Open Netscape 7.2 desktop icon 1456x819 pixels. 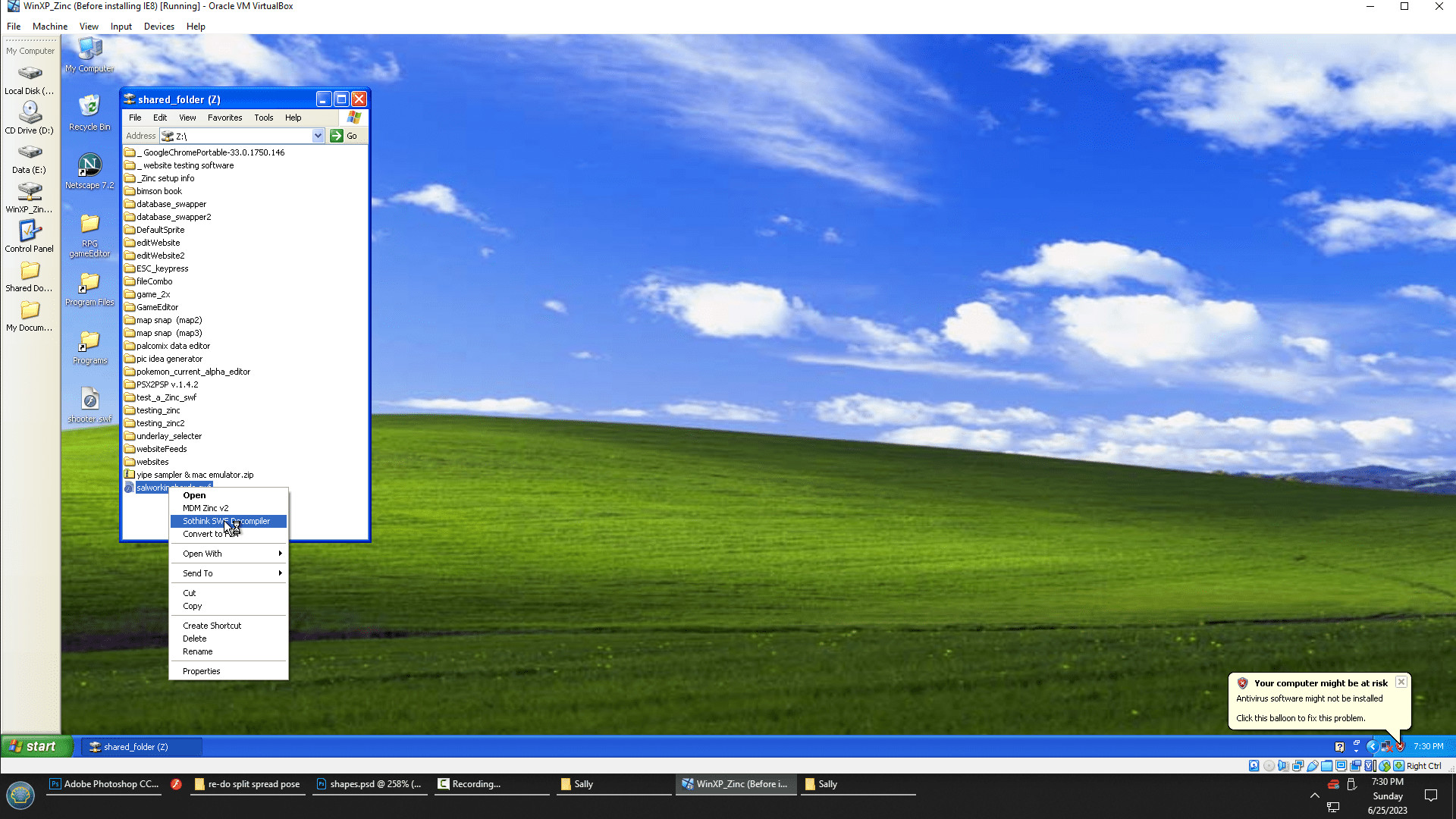[x=89, y=170]
